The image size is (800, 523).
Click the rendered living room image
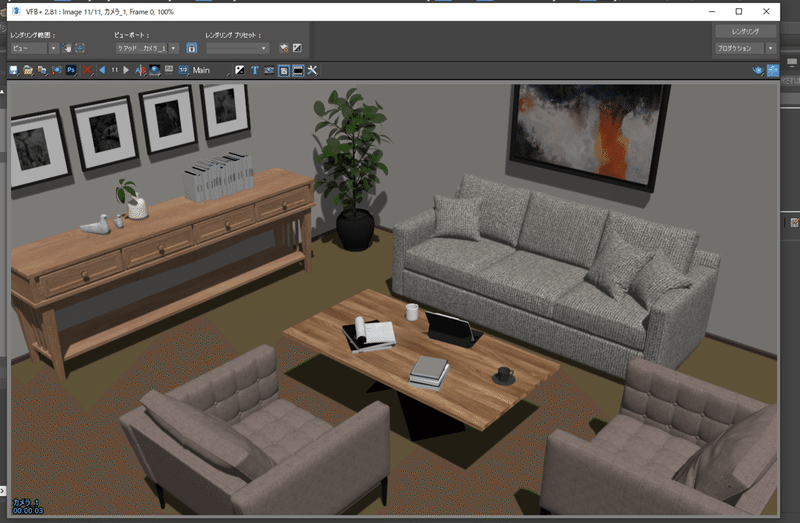[x=393, y=299]
